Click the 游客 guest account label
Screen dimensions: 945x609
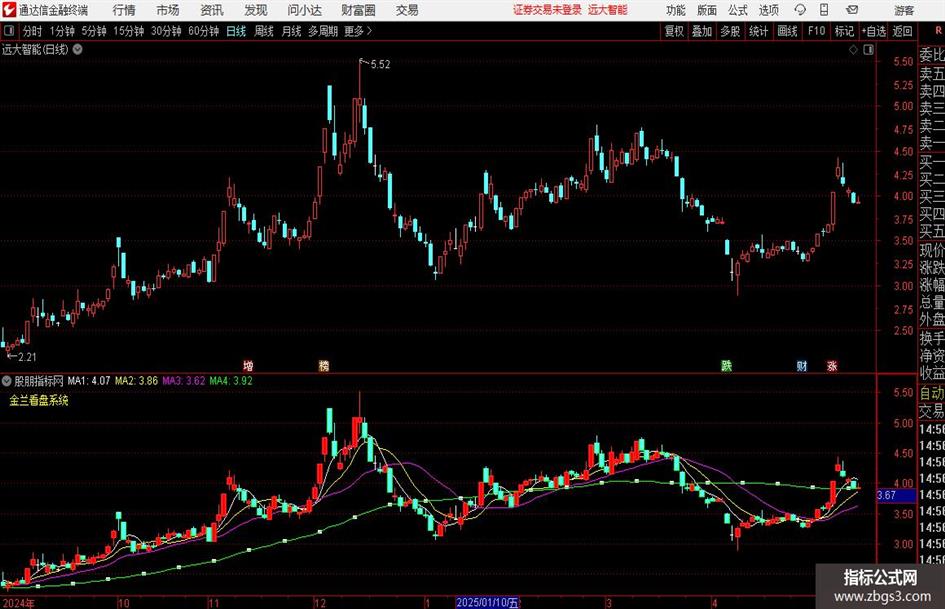click(x=904, y=10)
